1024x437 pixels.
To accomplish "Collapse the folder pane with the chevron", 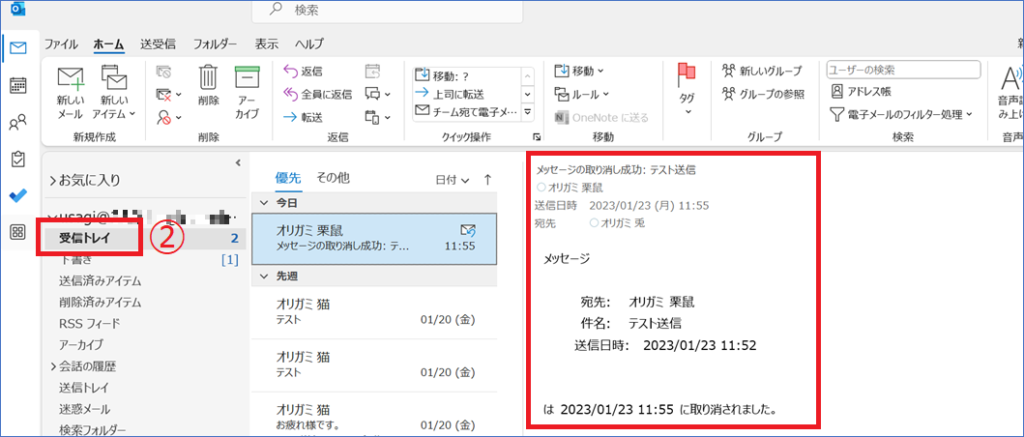I will click(x=238, y=162).
